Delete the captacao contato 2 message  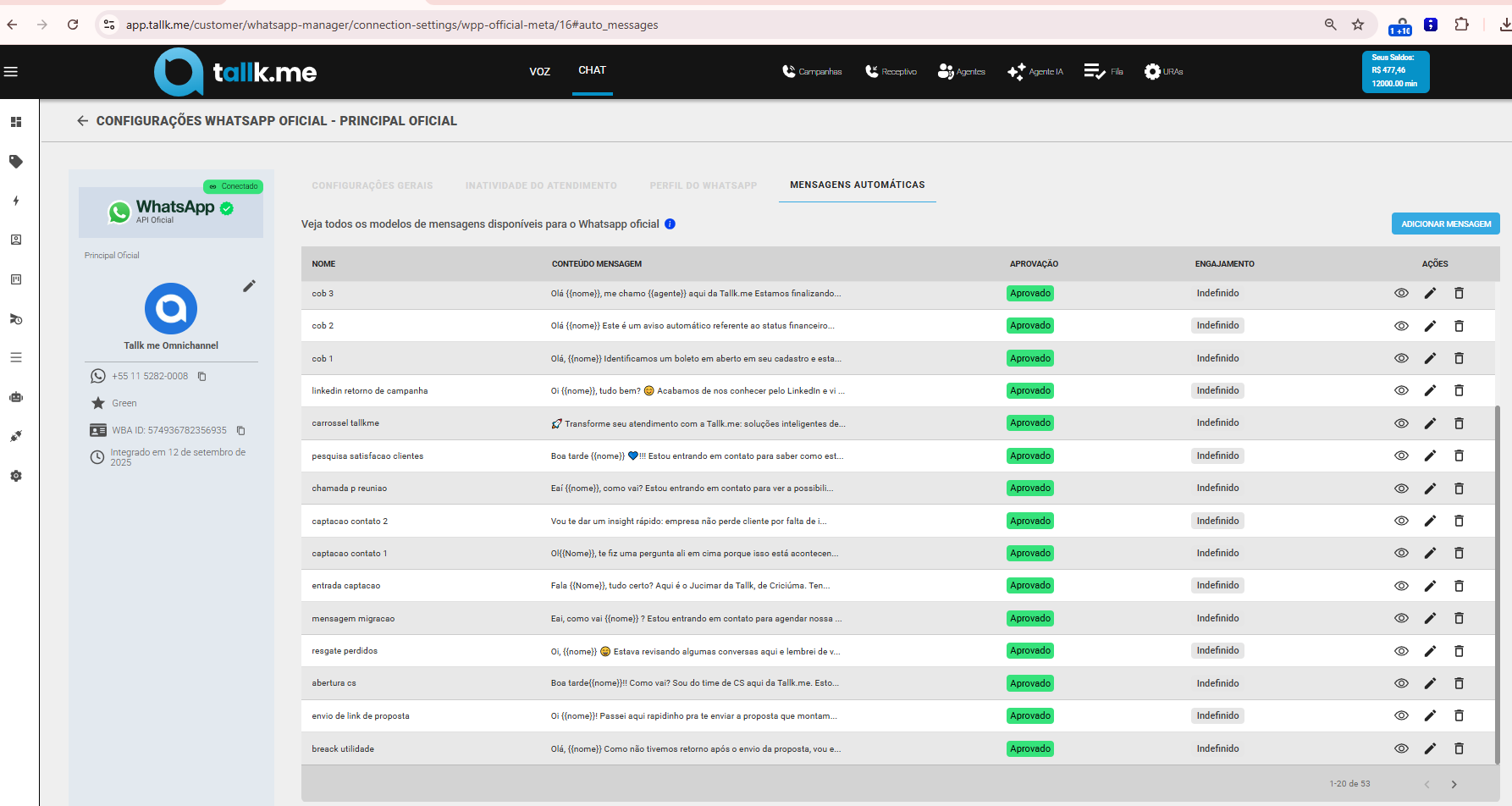pos(1459,521)
